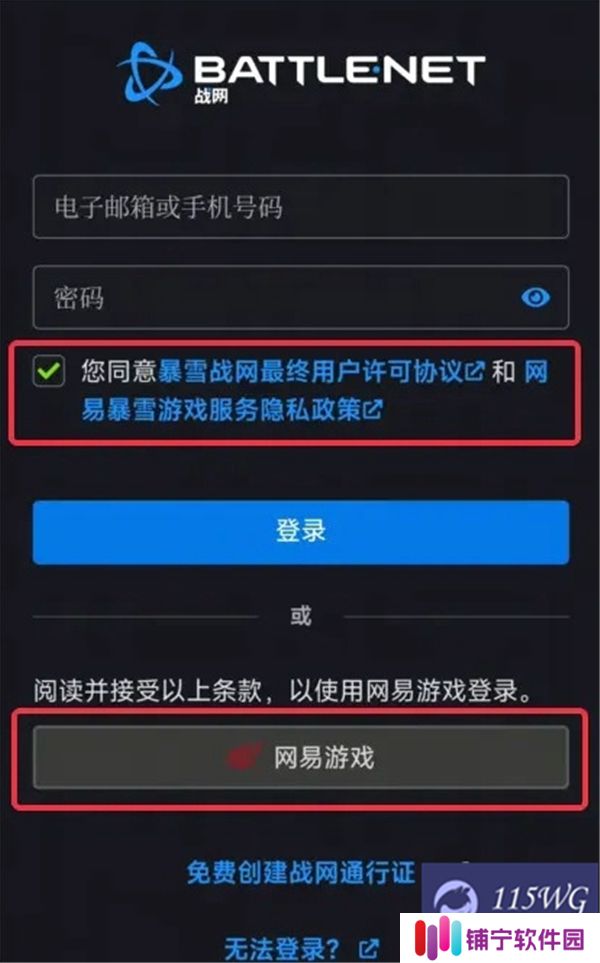Click the 铺宁软件园 watermark text
Image resolution: width=600 pixels, height=963 pixels.
click(524, 940)
